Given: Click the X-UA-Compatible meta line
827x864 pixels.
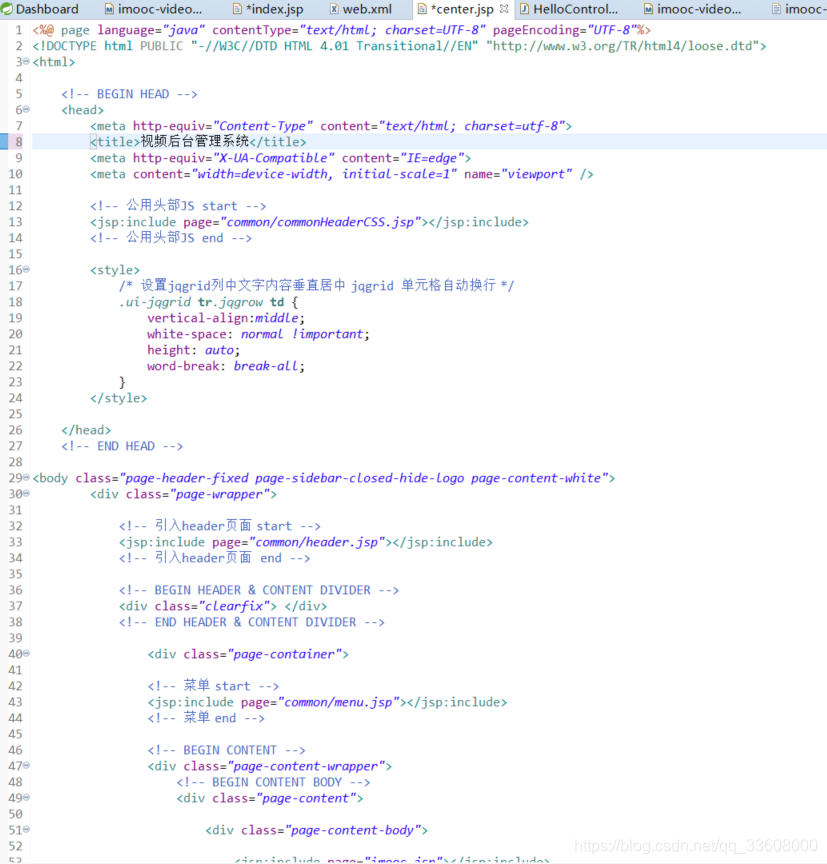Looking at the screenshot, I should point(281,158).
